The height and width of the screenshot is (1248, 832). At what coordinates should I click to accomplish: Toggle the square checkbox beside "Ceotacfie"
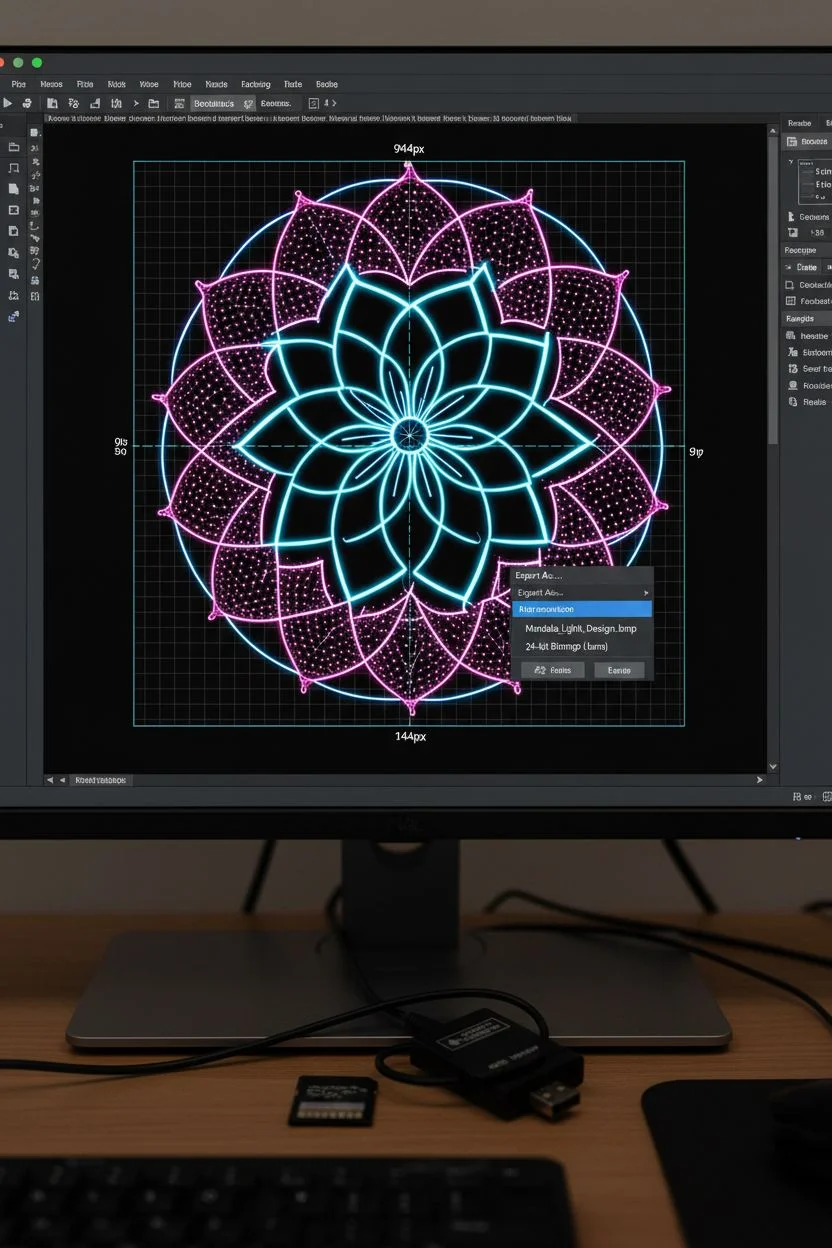point(791,285)
